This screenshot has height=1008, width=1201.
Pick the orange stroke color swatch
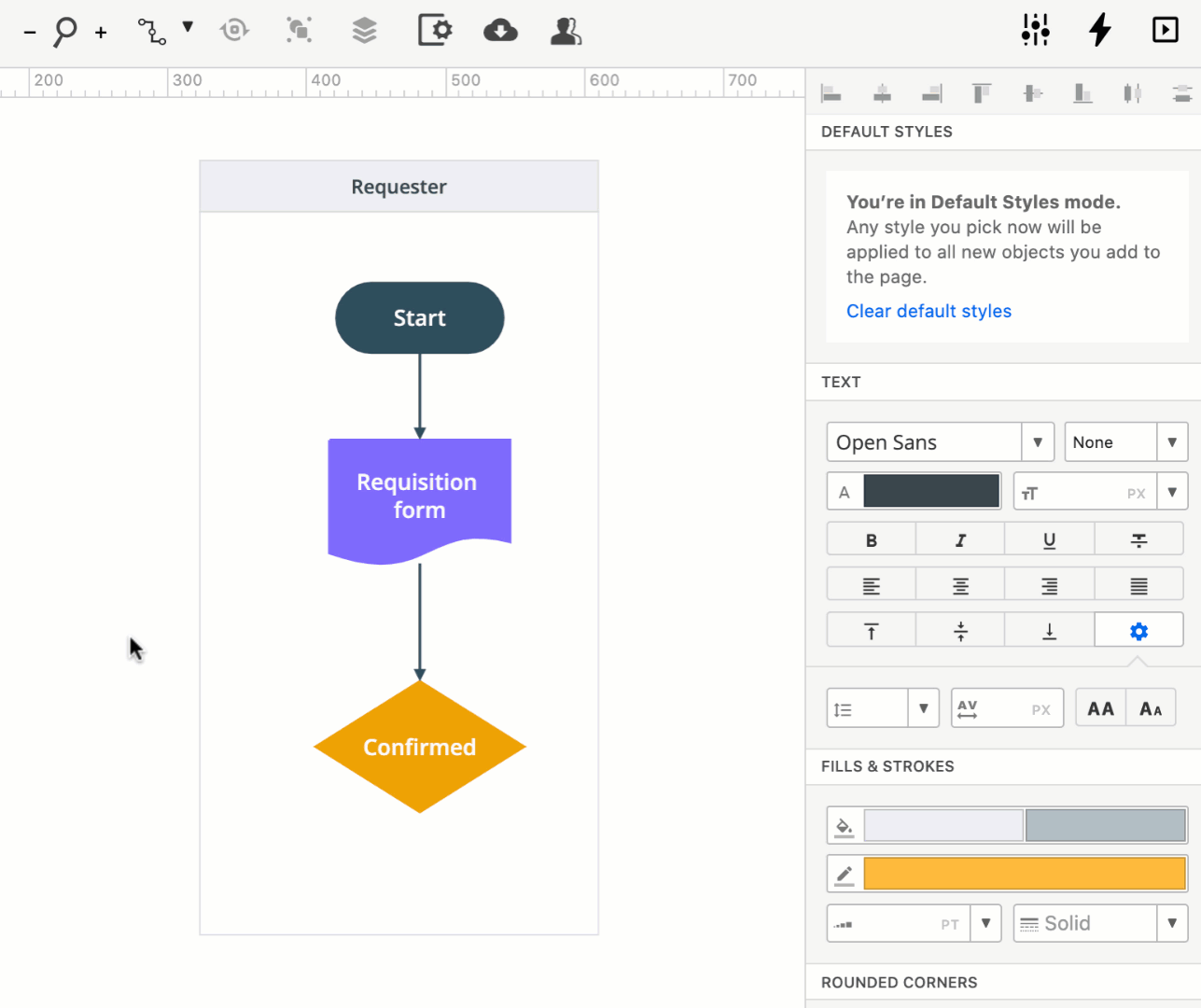1024,874
